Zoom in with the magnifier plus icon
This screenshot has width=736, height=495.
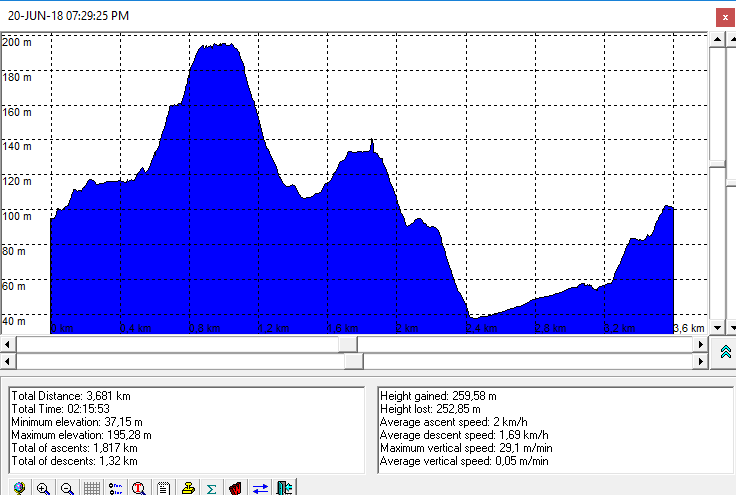[43, 488]
